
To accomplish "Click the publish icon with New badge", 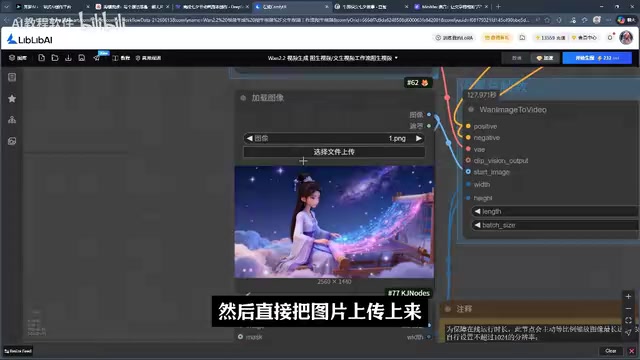I will pos(97,58).
